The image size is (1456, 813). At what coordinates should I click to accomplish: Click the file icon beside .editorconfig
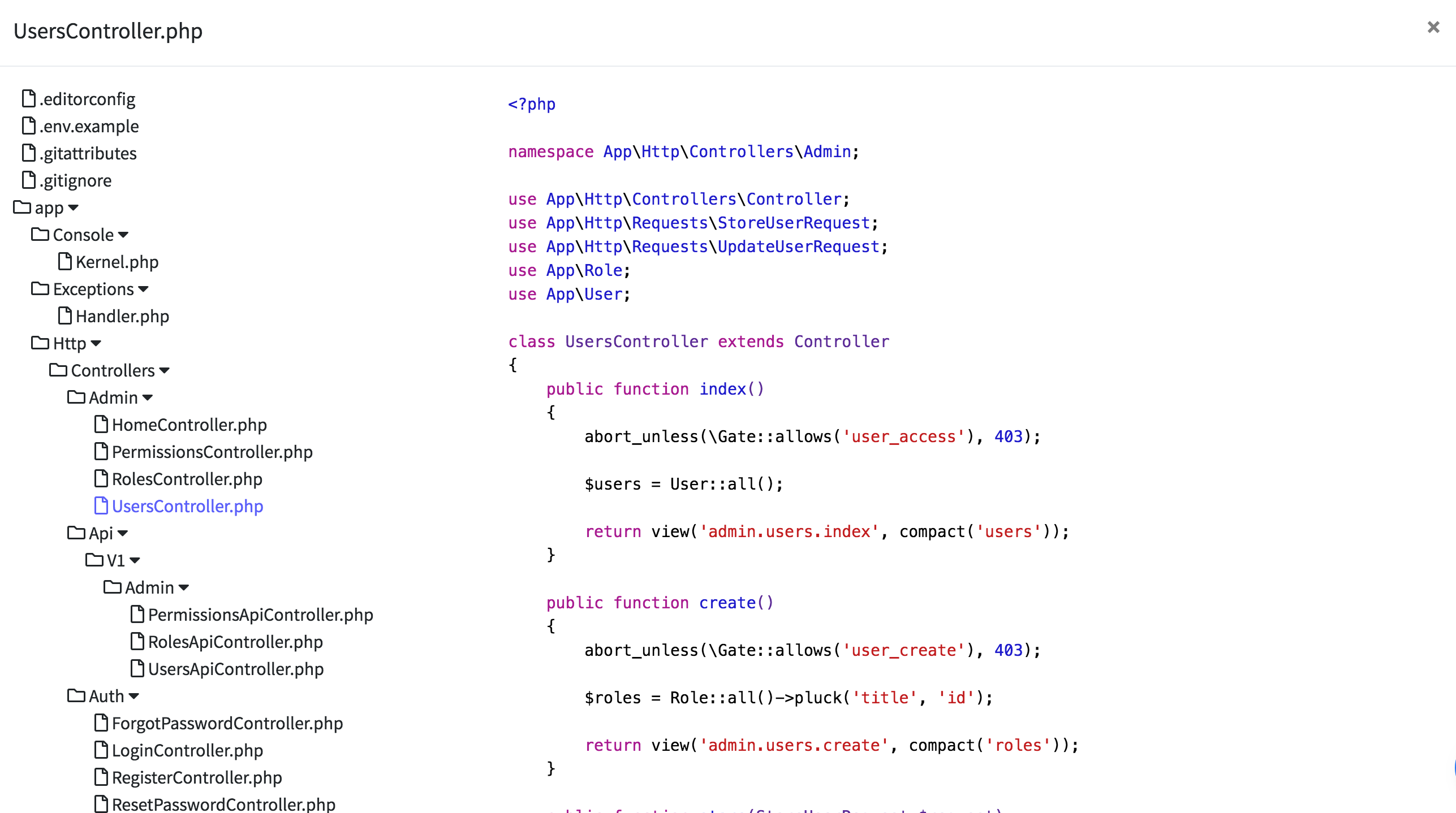29,98
